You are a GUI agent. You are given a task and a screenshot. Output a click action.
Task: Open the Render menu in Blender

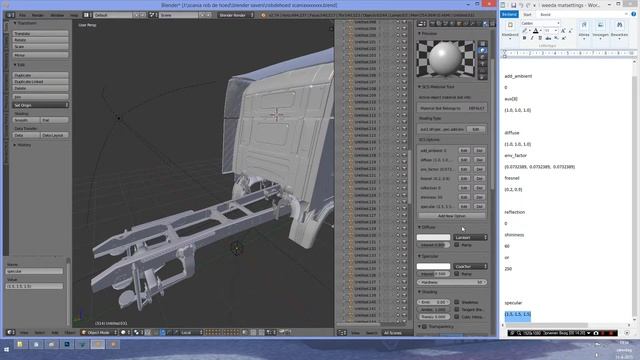pos(38,15)
